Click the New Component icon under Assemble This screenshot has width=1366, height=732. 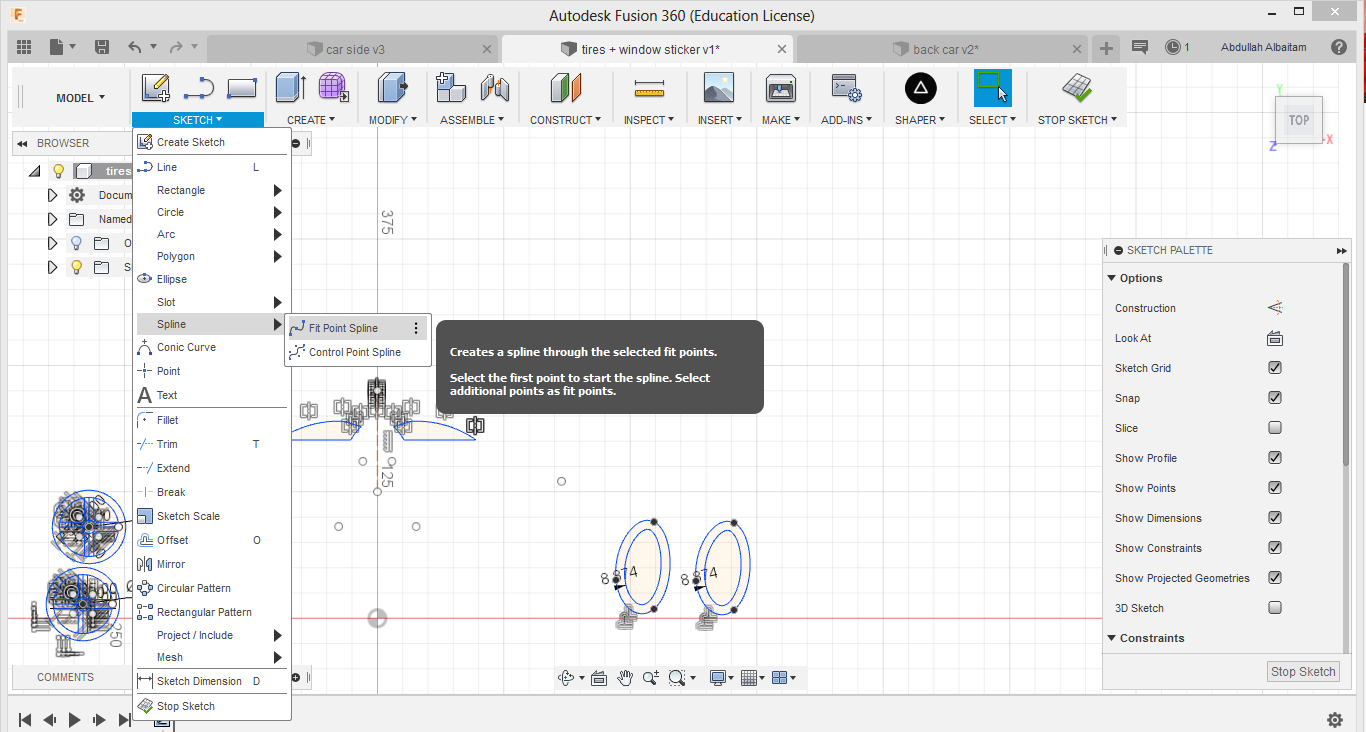[451, 88]
